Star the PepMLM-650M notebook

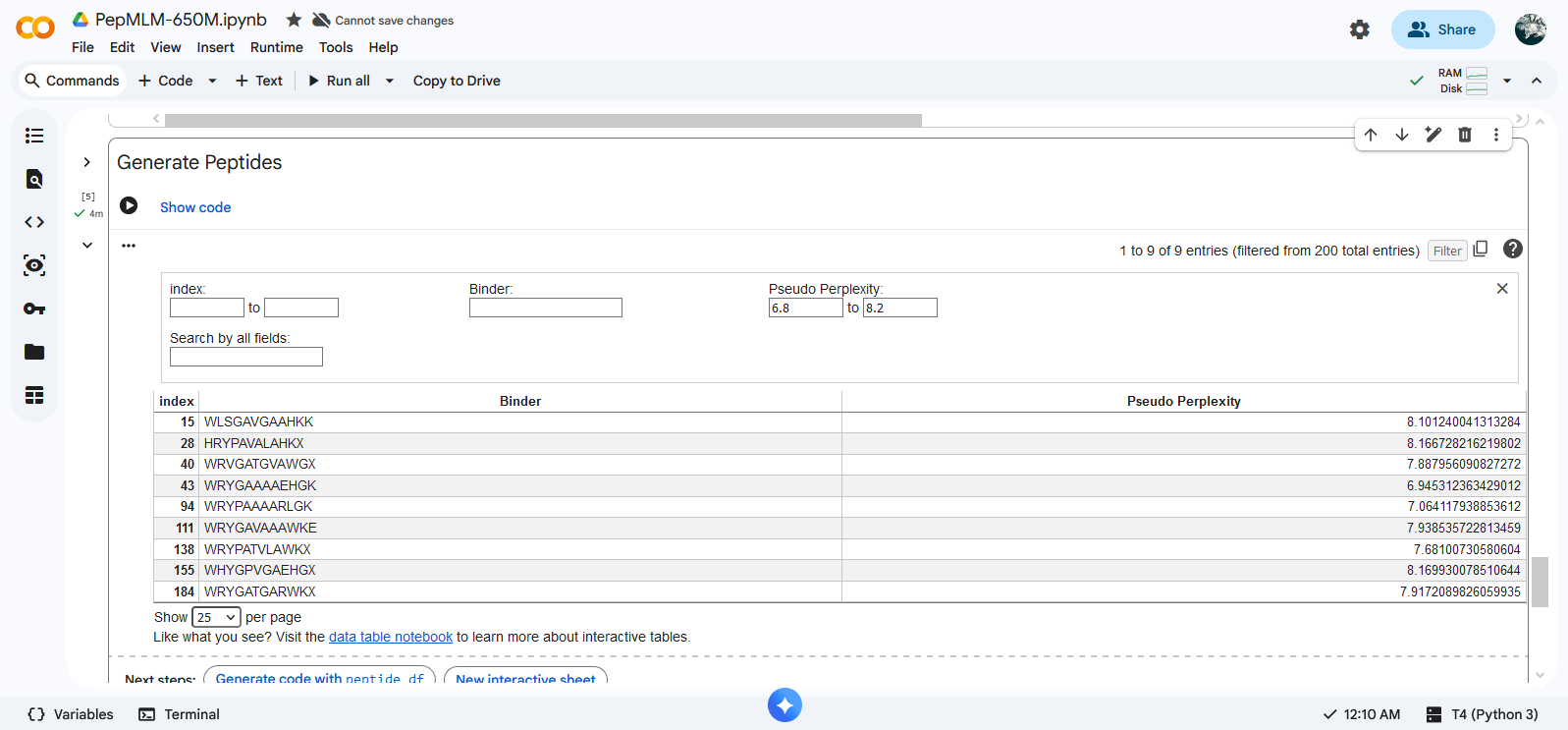click(x=294, y=20)
